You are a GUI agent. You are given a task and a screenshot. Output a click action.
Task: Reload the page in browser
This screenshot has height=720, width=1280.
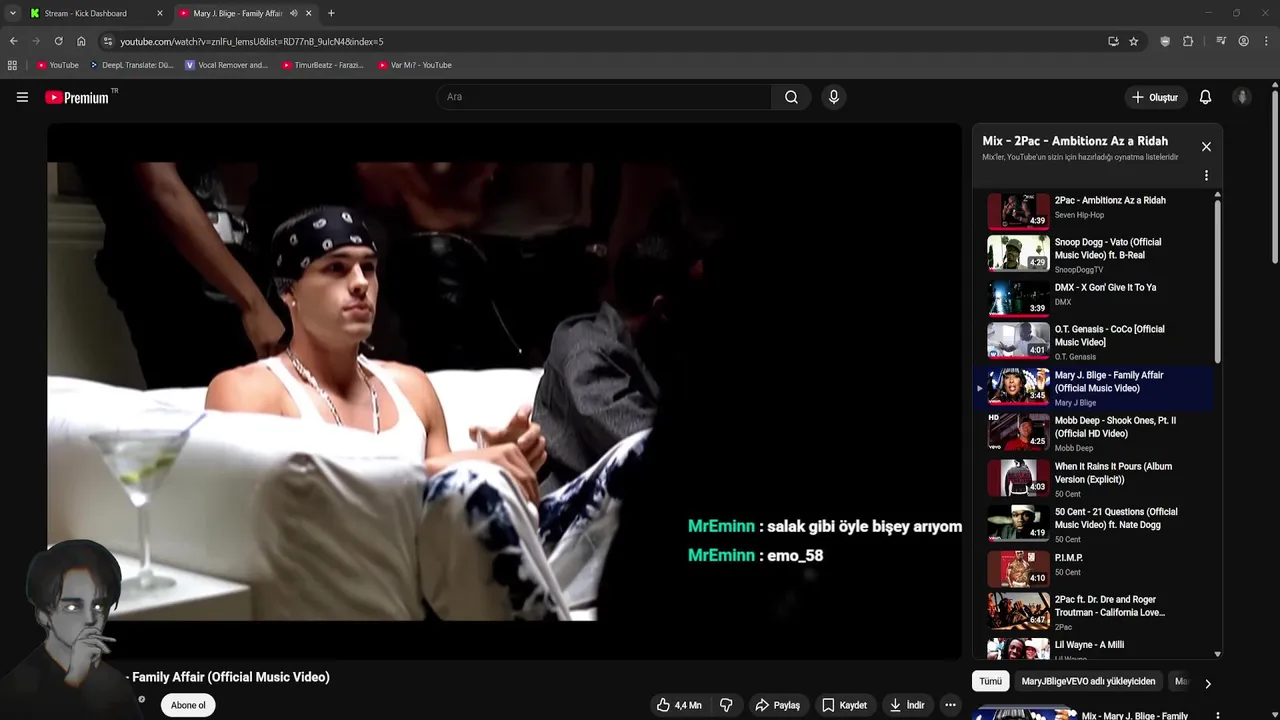coord(58,41)
